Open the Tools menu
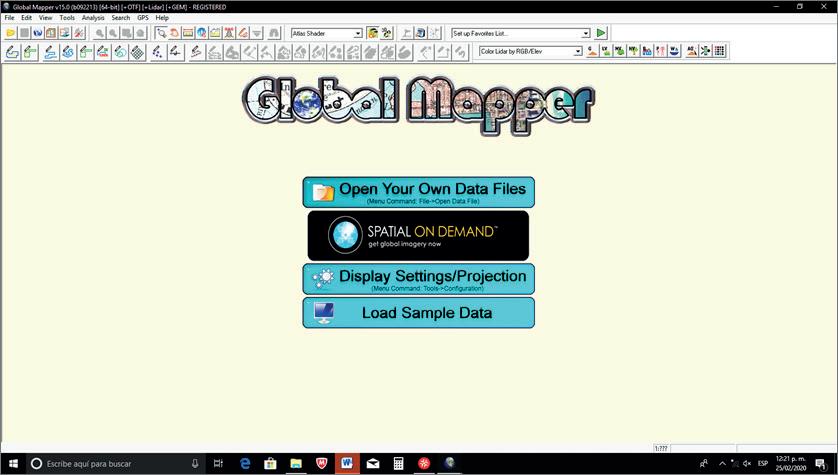 67,18
